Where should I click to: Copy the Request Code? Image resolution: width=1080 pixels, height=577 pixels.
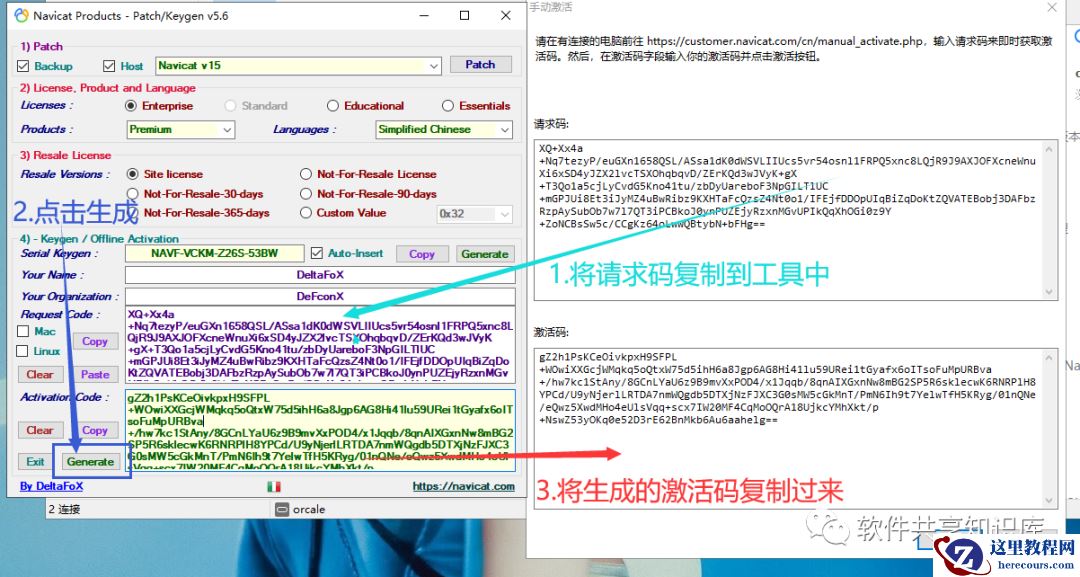pyautogui.click(x=95, y=342)
